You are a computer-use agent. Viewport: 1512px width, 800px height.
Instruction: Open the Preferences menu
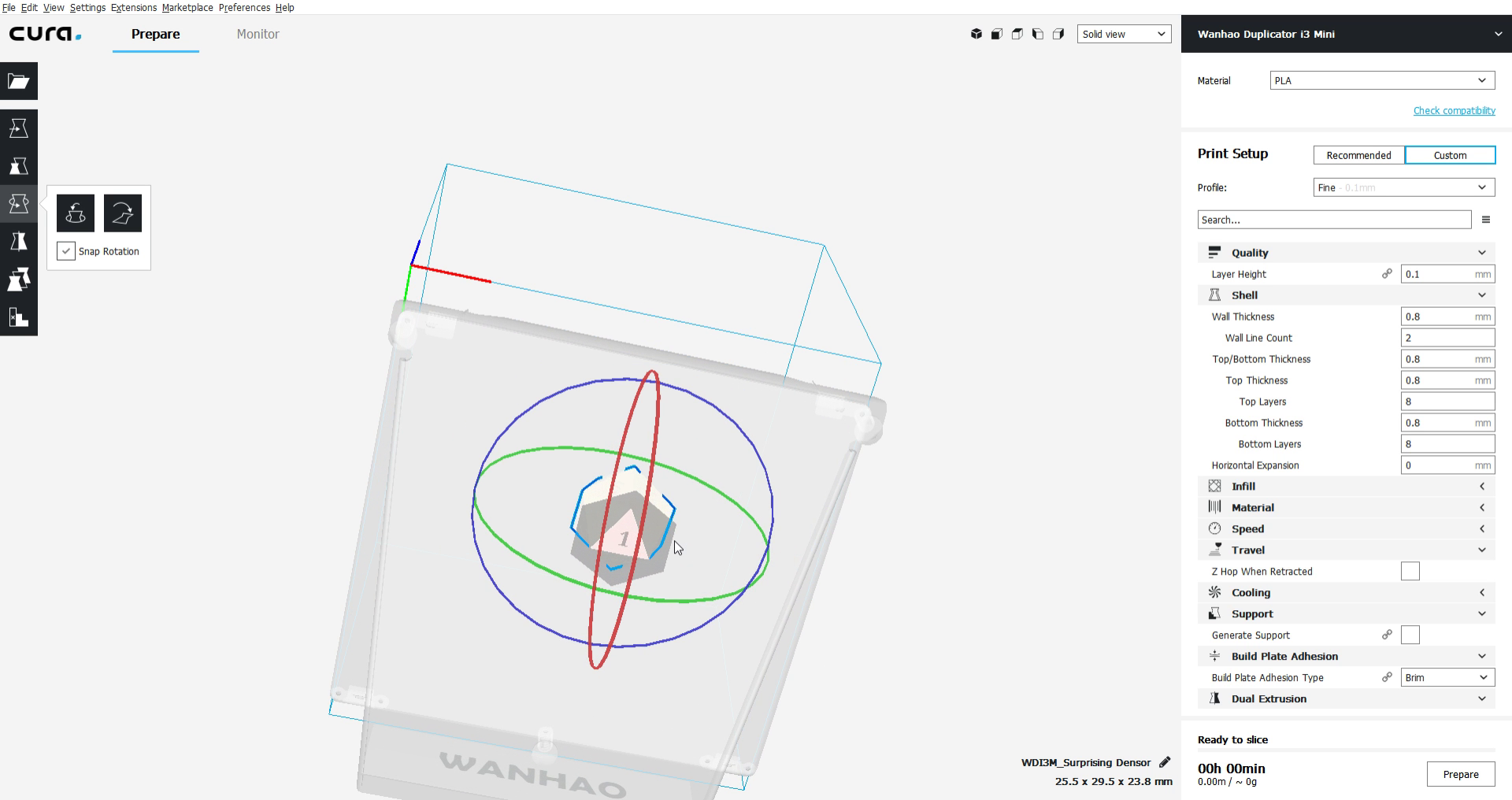pyautogui.click(x=244, y=7)
